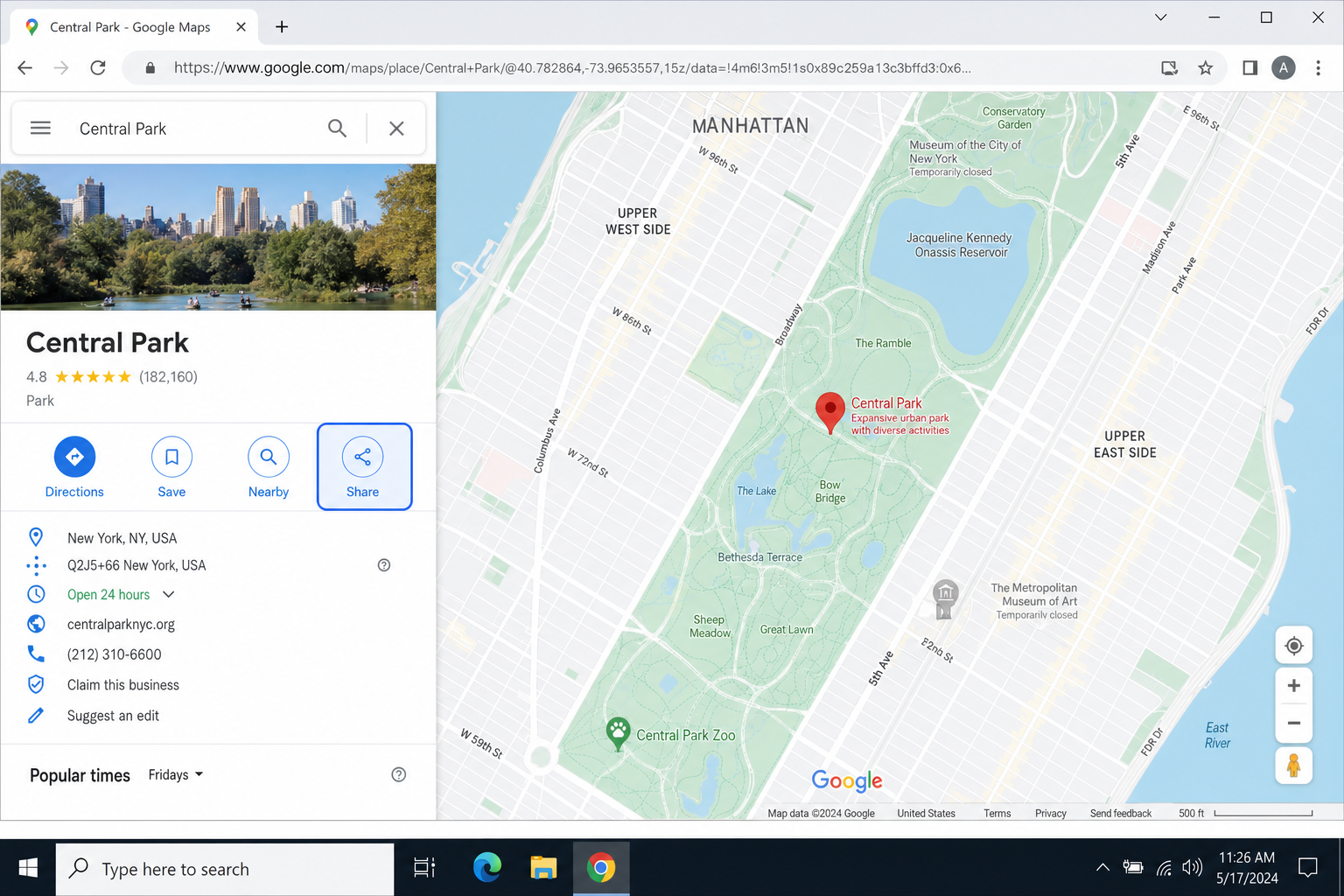Click the Metropolitan Museum of Art marker
1344x896 pixels.
(x=945, y=598)
